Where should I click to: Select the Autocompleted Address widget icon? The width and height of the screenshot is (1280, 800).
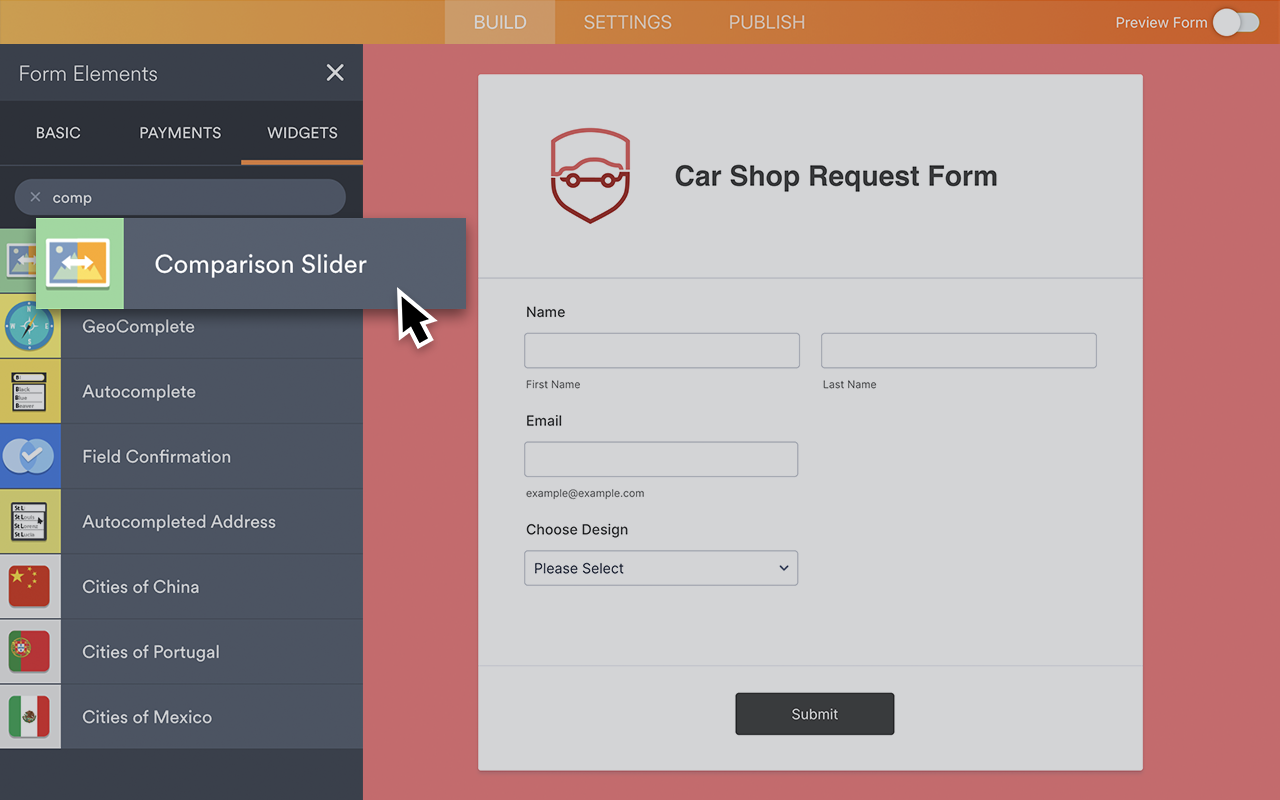tap(30, 521)
